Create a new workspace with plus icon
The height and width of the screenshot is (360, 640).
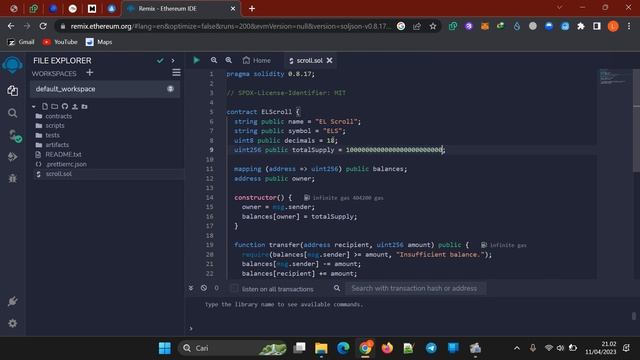(x=90, y=73)
